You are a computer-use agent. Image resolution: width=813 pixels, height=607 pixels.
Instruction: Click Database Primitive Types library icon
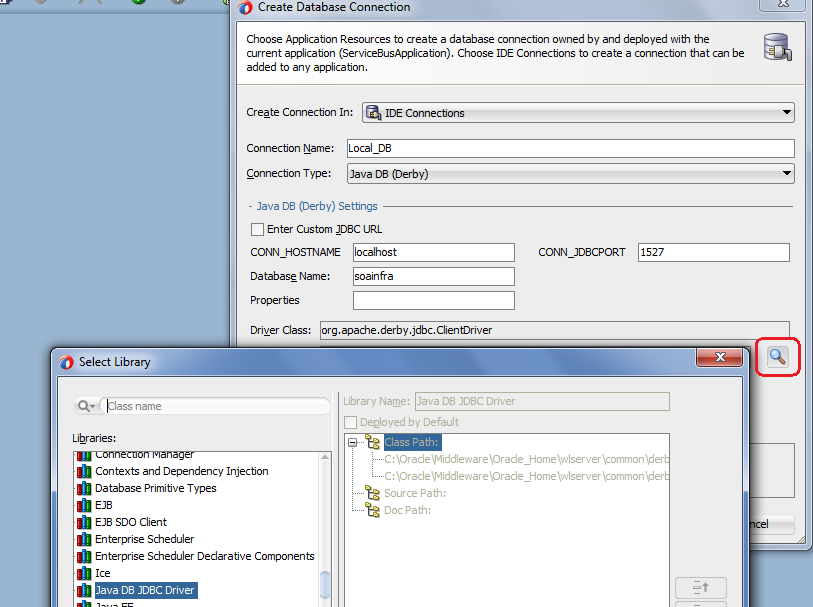(84, 488)
